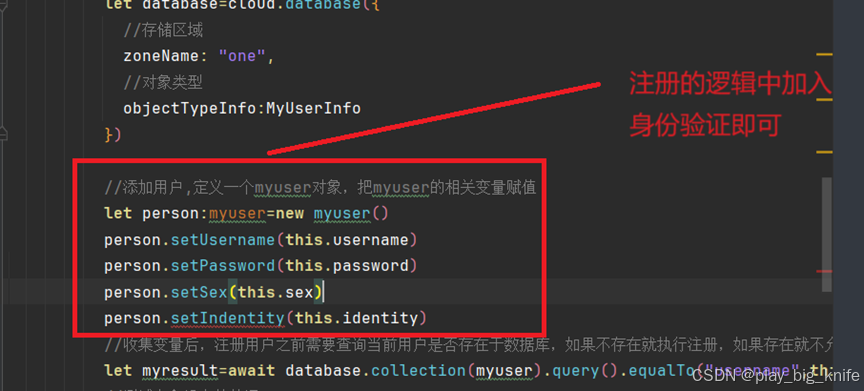Click the //收集变量后 comment line
The width and height of the screenshot is (864, 391).
467,345
